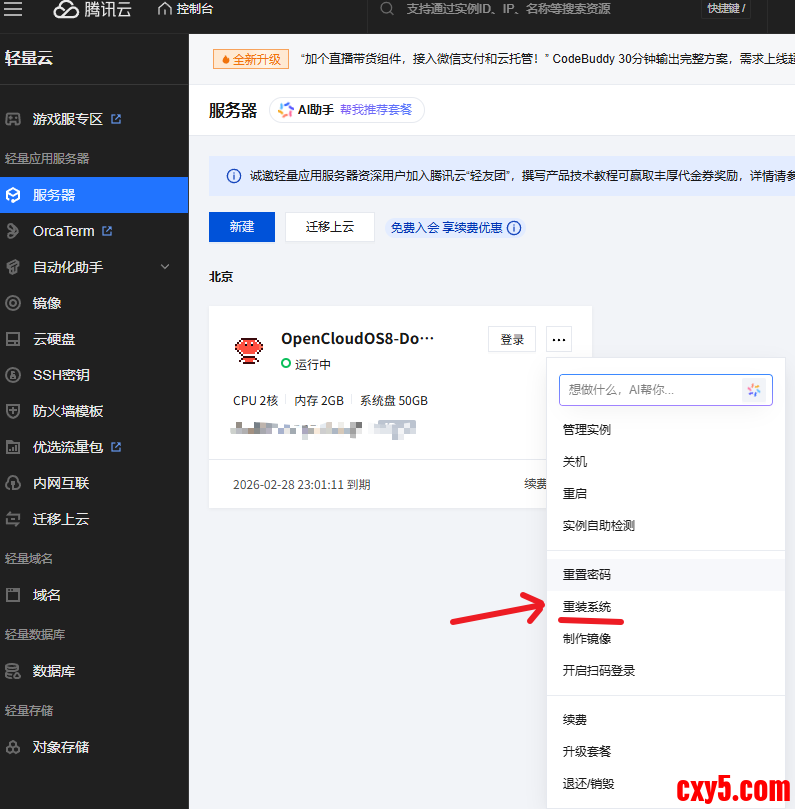This screenshot has width=795, height=809.
Task: Click the 服务器 cube icon
Action: [13, 195]
